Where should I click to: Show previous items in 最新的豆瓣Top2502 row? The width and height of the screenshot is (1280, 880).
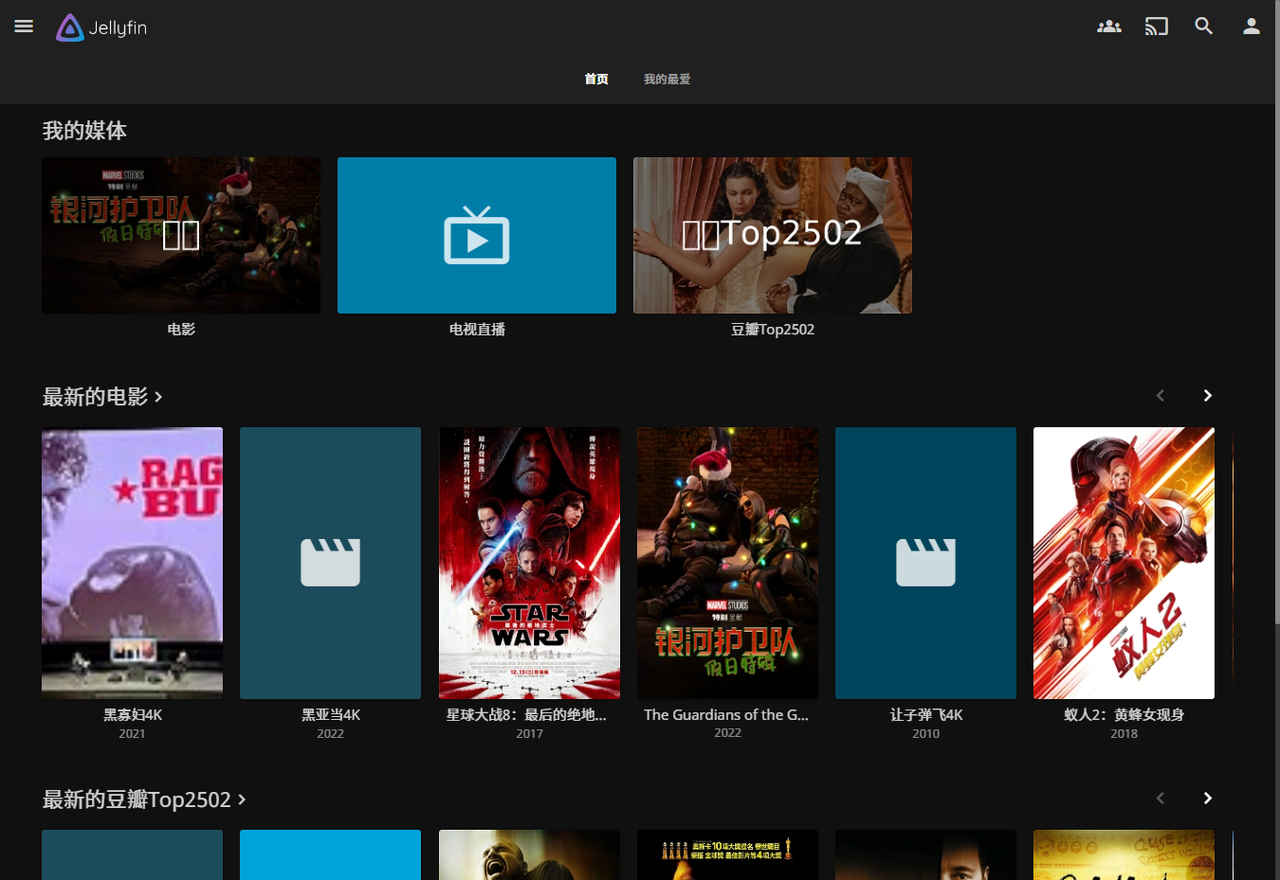[x=1160, y=798]
